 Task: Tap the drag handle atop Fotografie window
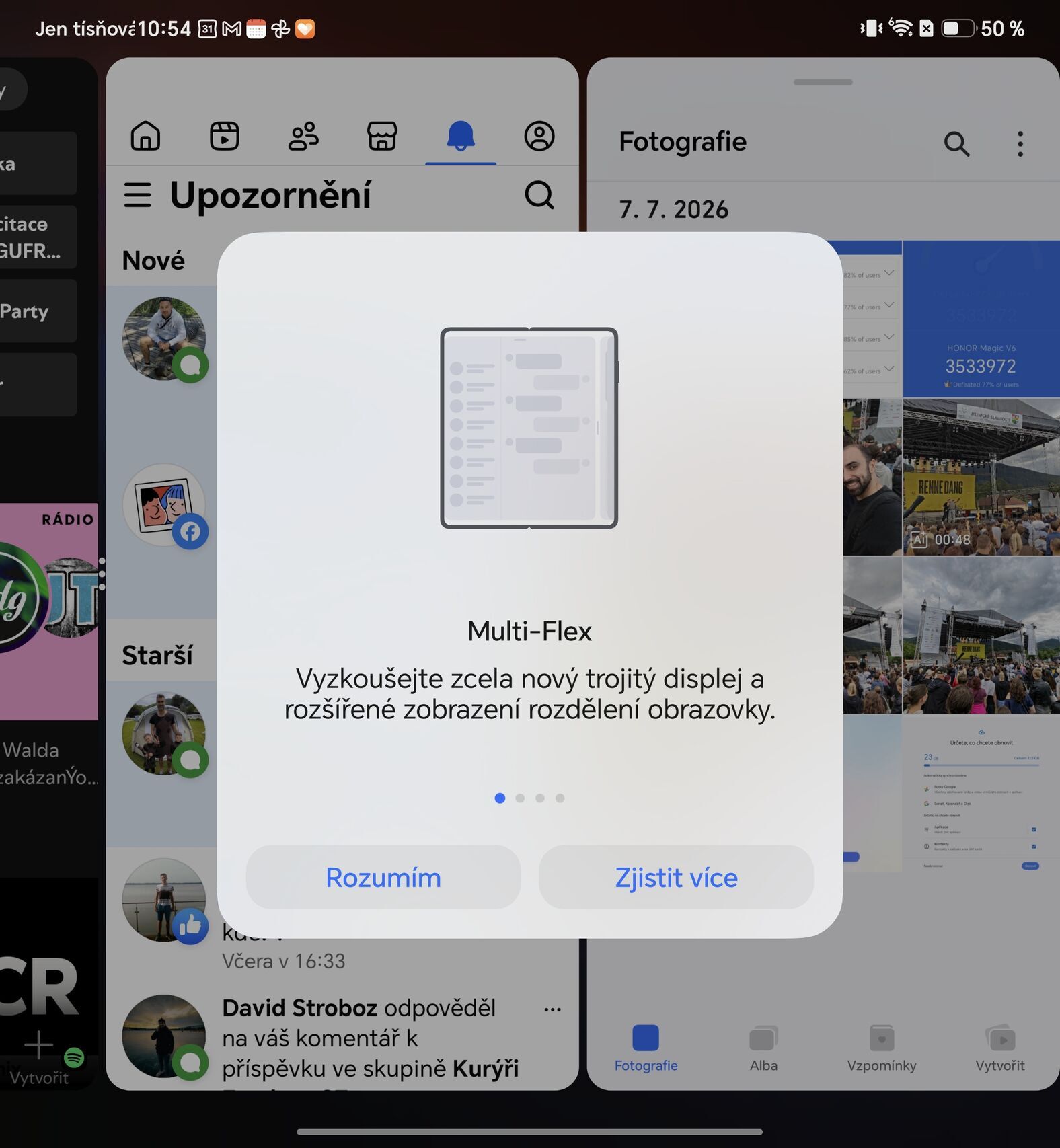click(x=823, y=82)
